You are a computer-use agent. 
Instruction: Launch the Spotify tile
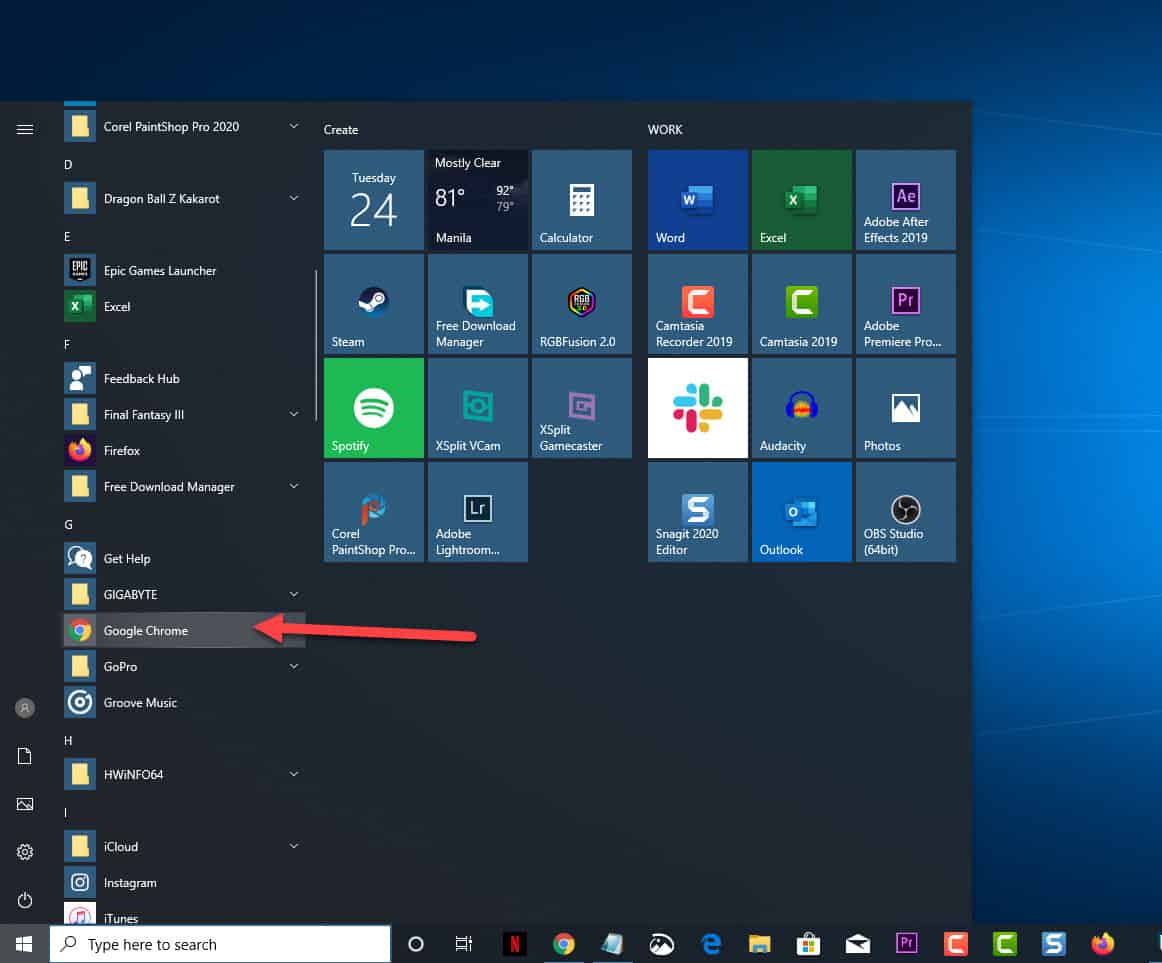374,408
